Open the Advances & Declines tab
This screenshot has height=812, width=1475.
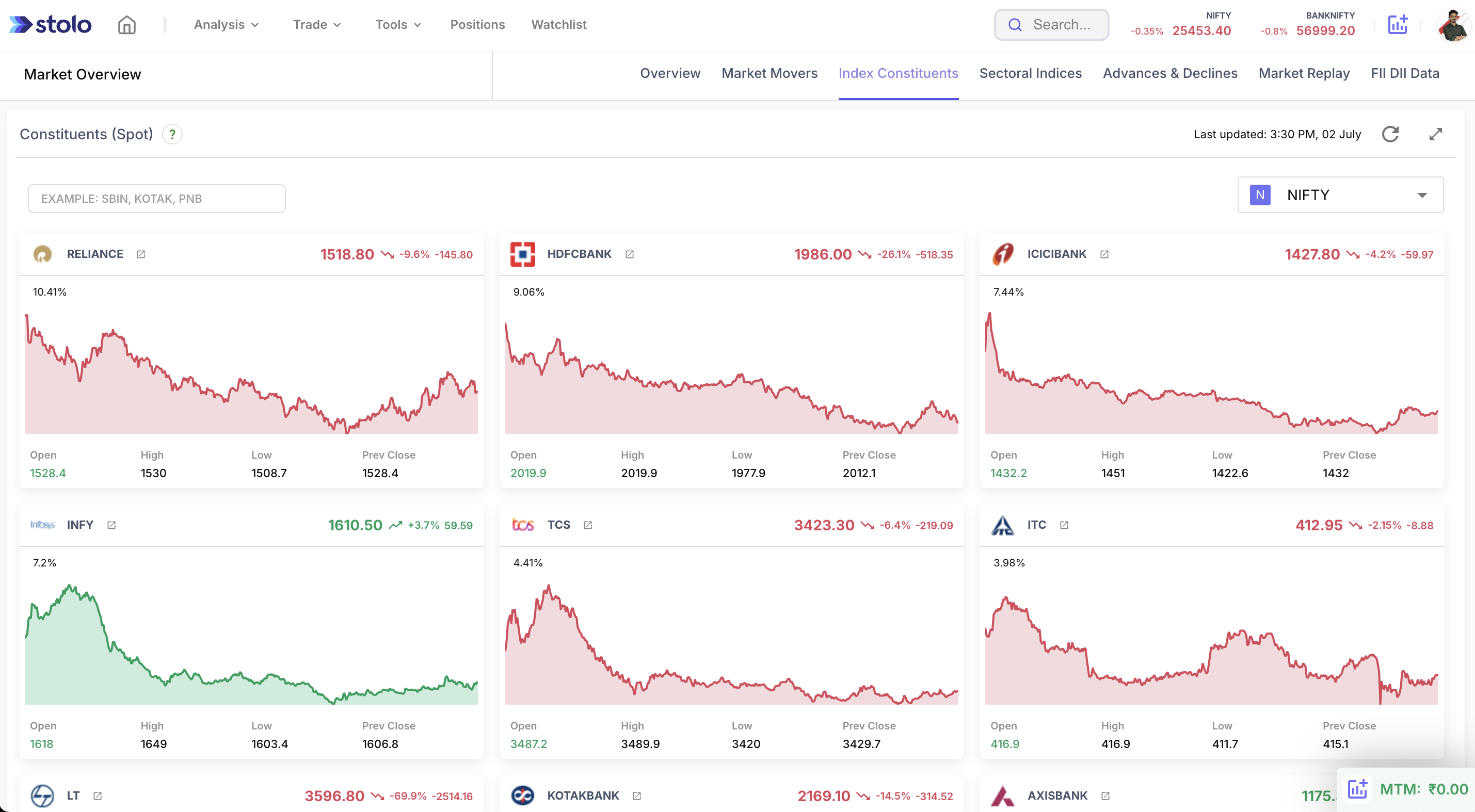click(1170, 73)
